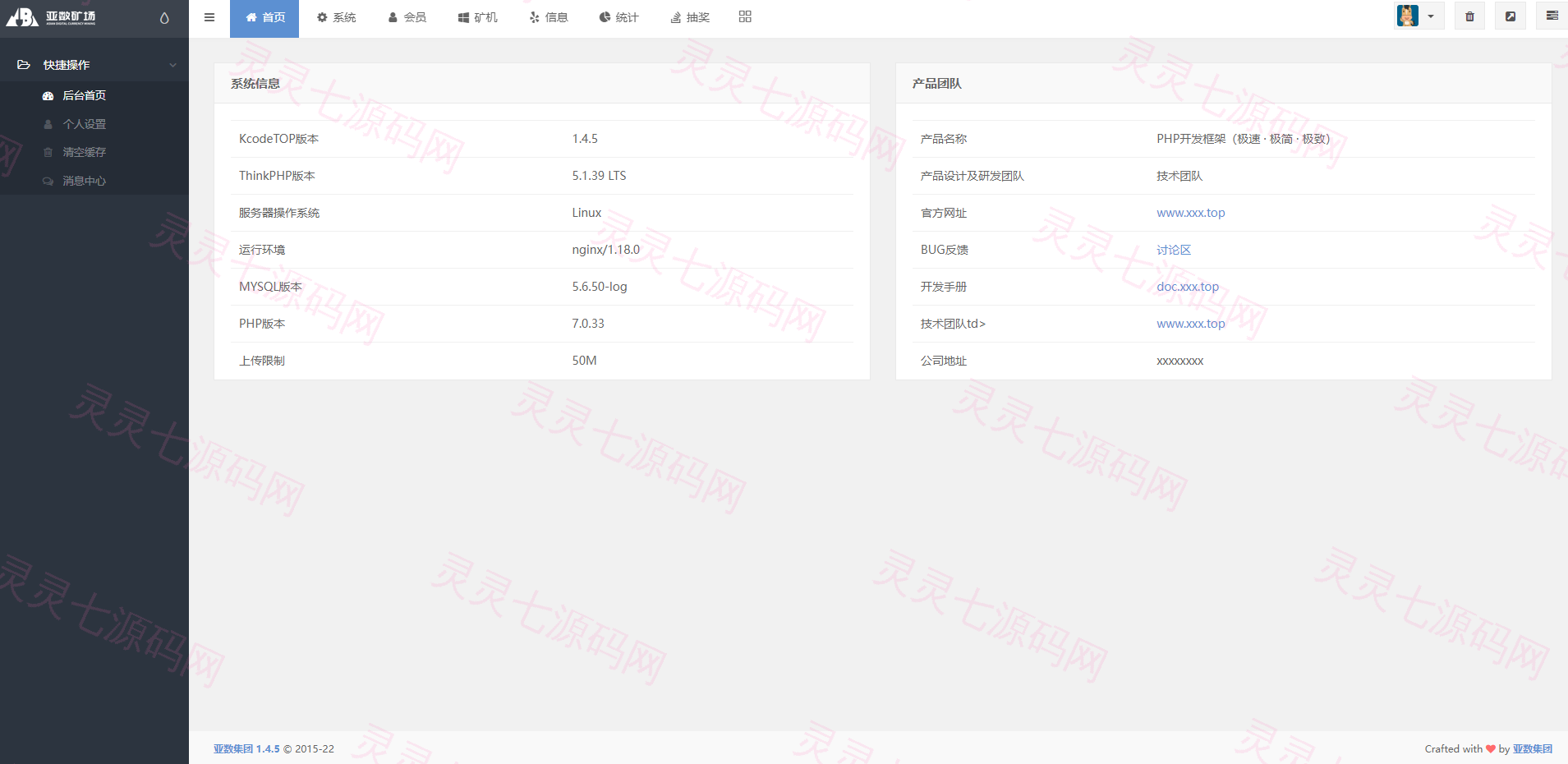Open the 信息 information menu
1568x764 pixels.
tap(548, 18)
